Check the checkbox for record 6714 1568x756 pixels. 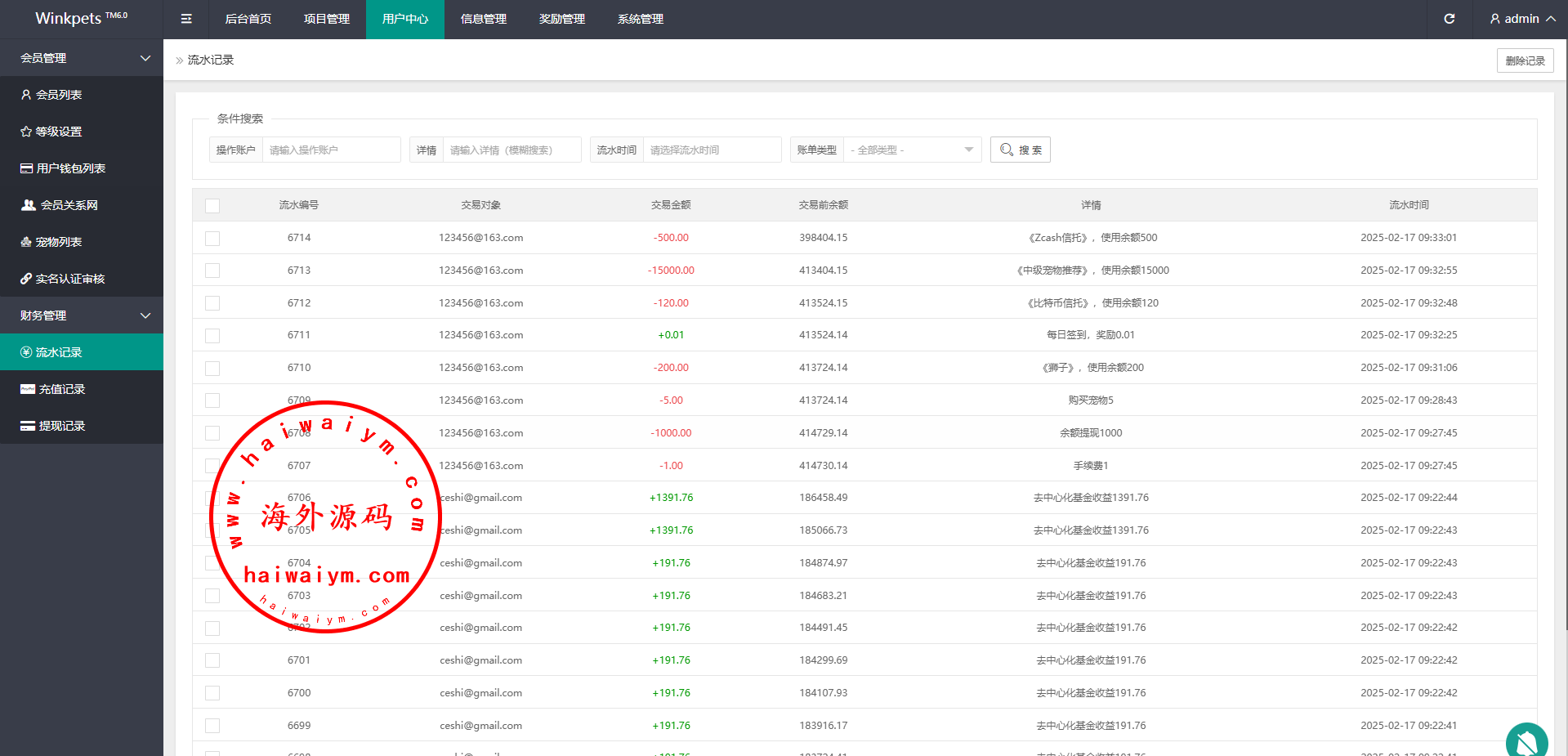[212, 239]
